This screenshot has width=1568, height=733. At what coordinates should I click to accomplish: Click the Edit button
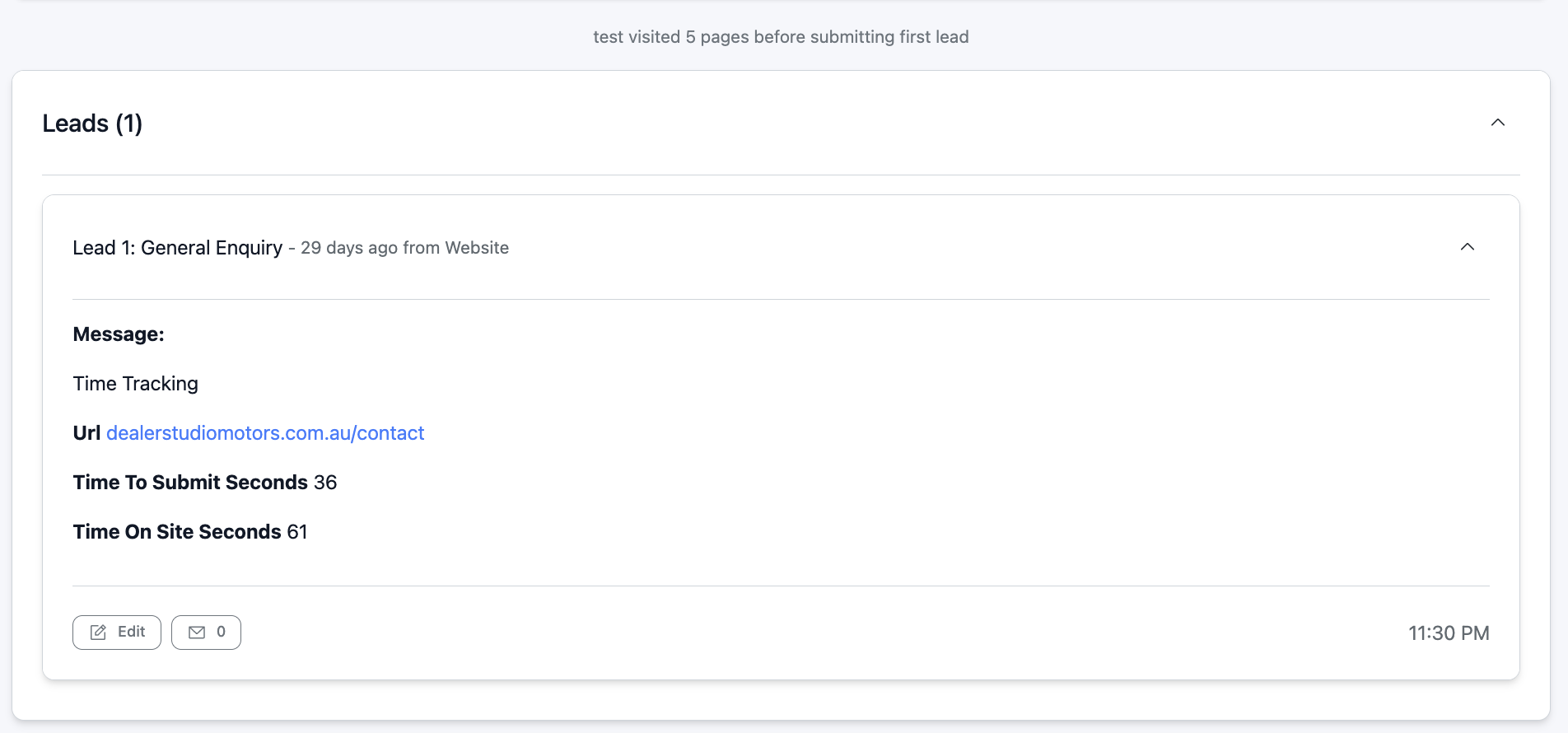click(117, 633)
